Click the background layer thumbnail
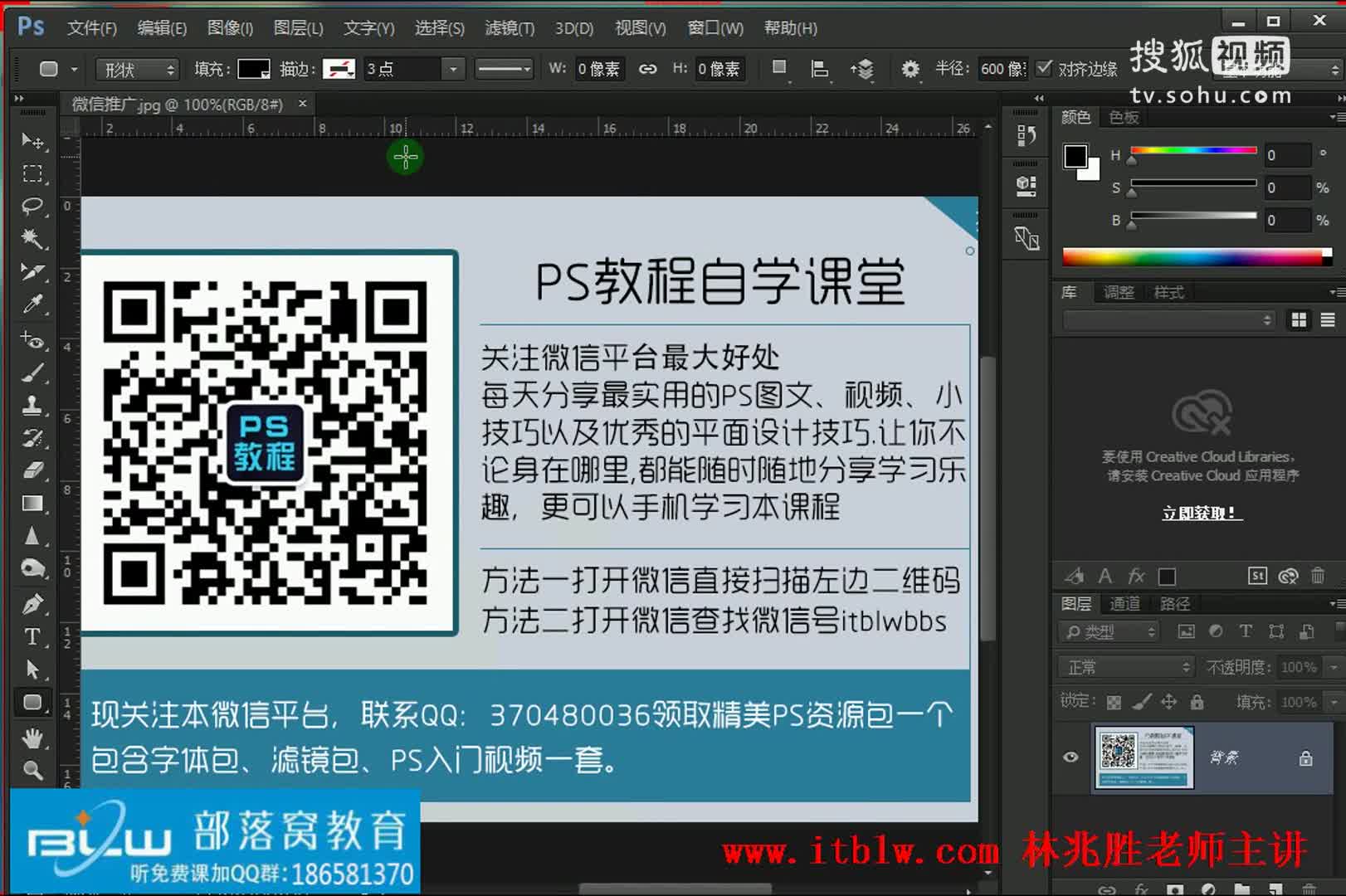1346x896 pixels. click(1144, 757)
